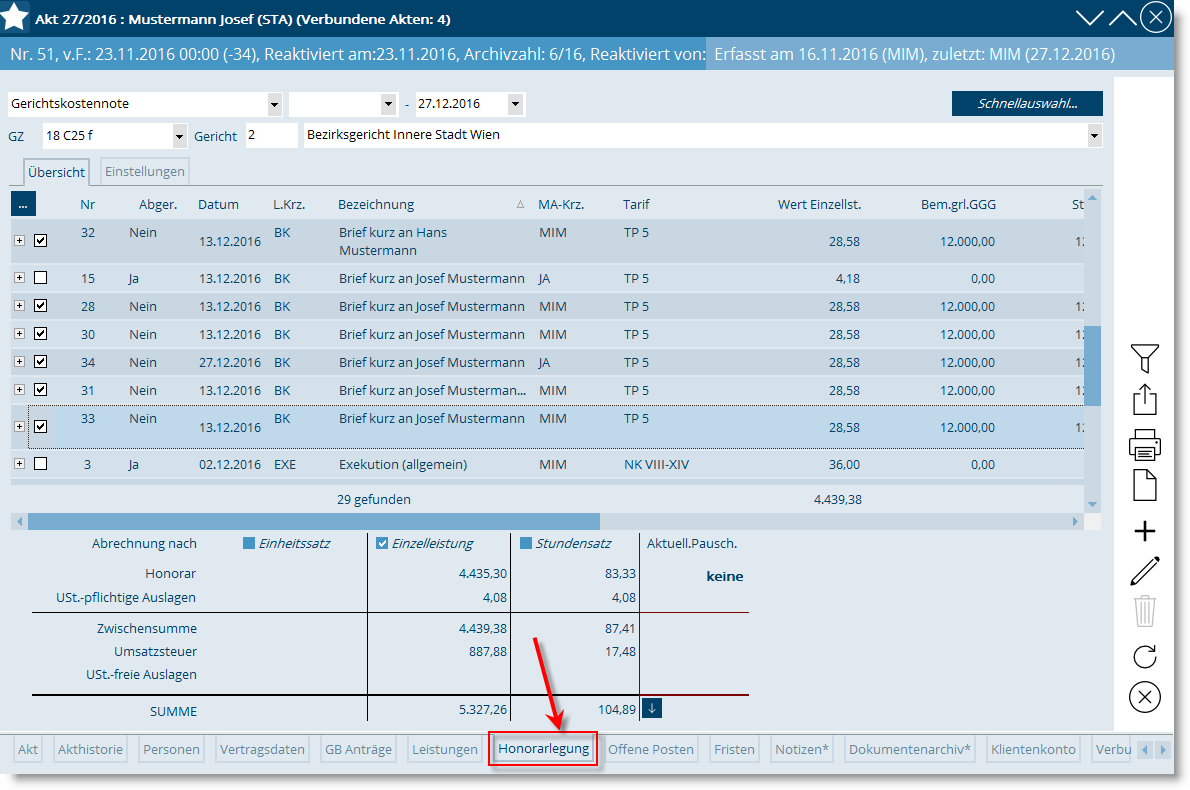Open the Leistungen tab
1190x790 pixels.
[445, 749]
